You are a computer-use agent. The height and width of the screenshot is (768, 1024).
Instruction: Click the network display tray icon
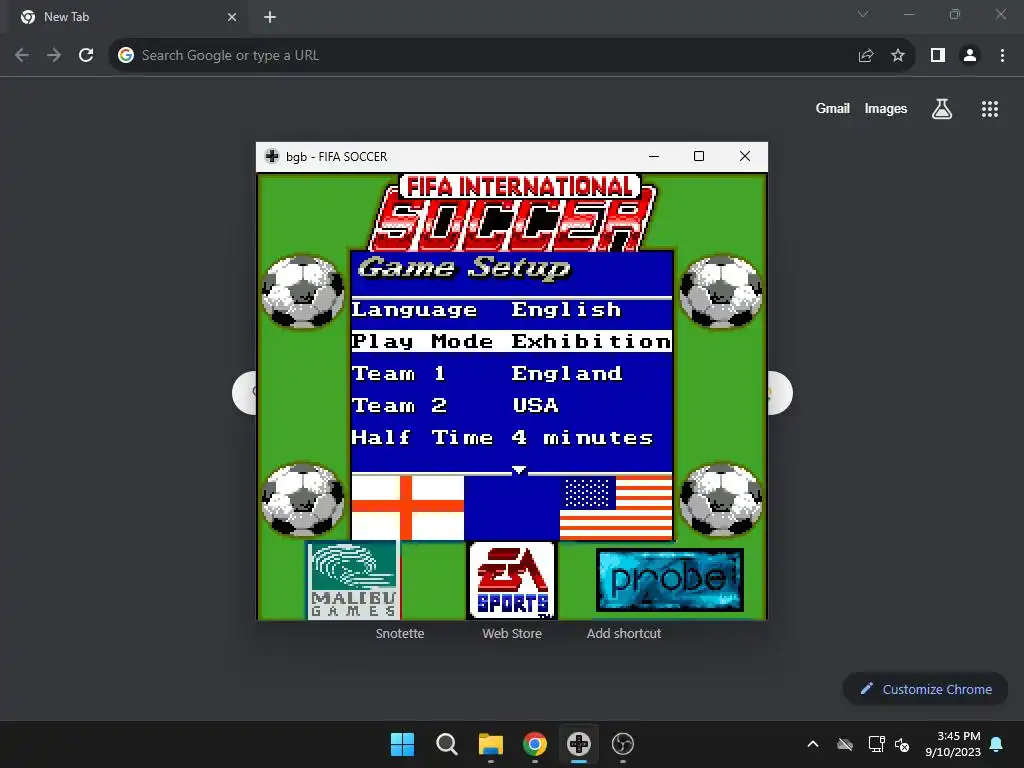pos(876,744)
